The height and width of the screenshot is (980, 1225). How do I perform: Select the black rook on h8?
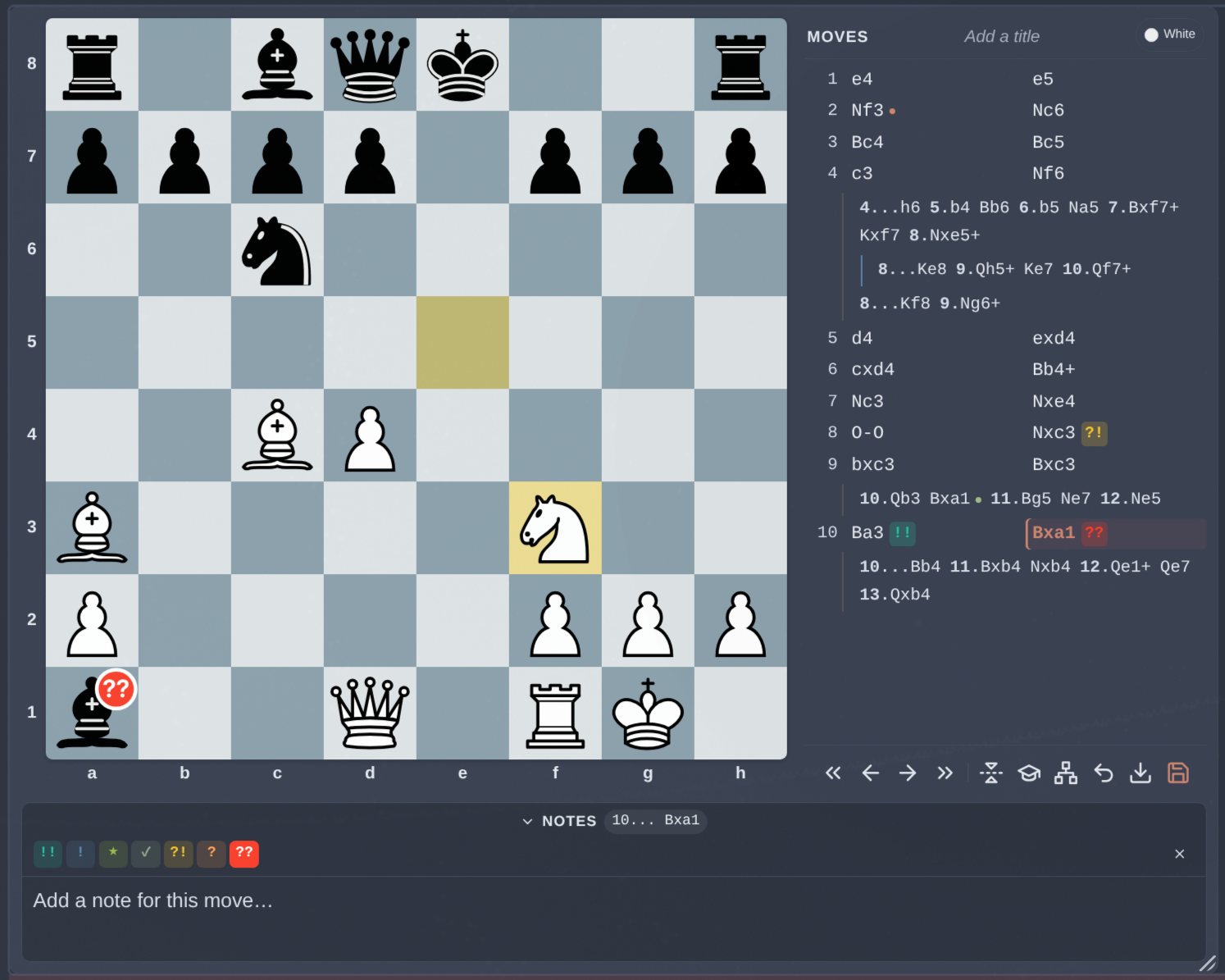[x=740, y=65]
